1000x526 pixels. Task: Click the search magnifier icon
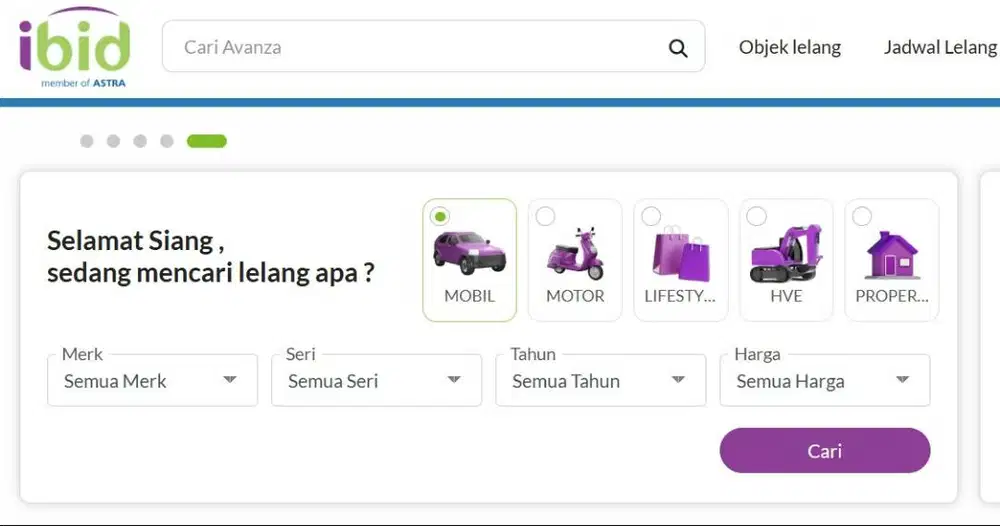[x=678, y=48]
